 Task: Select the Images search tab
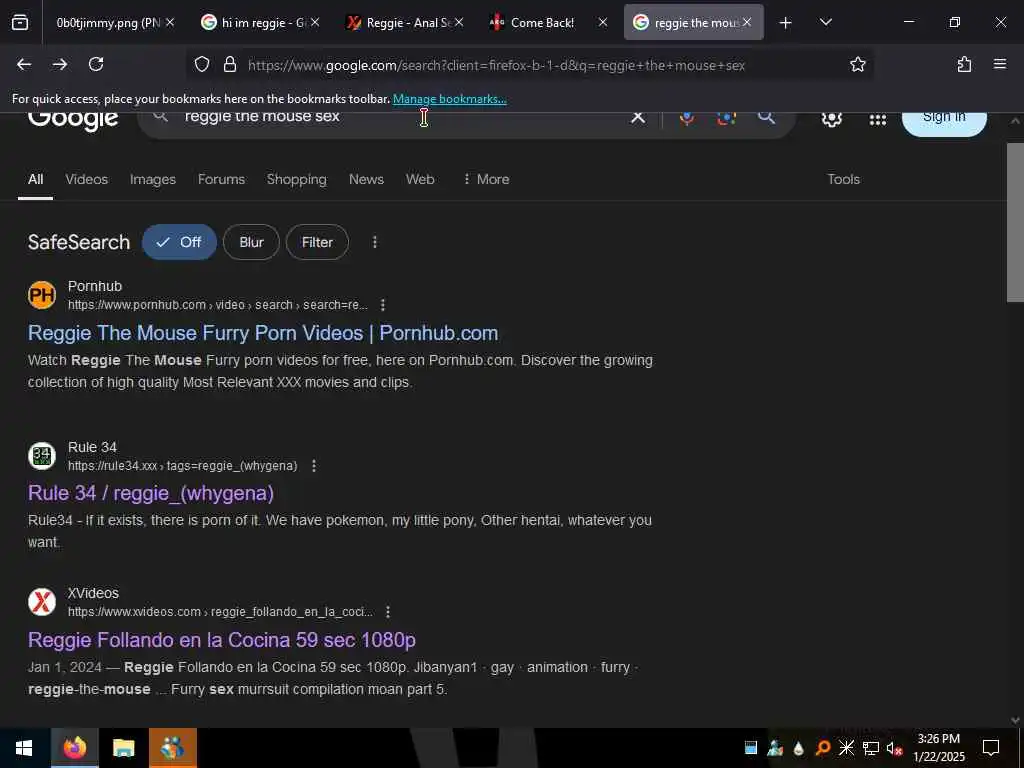[153, 179]
